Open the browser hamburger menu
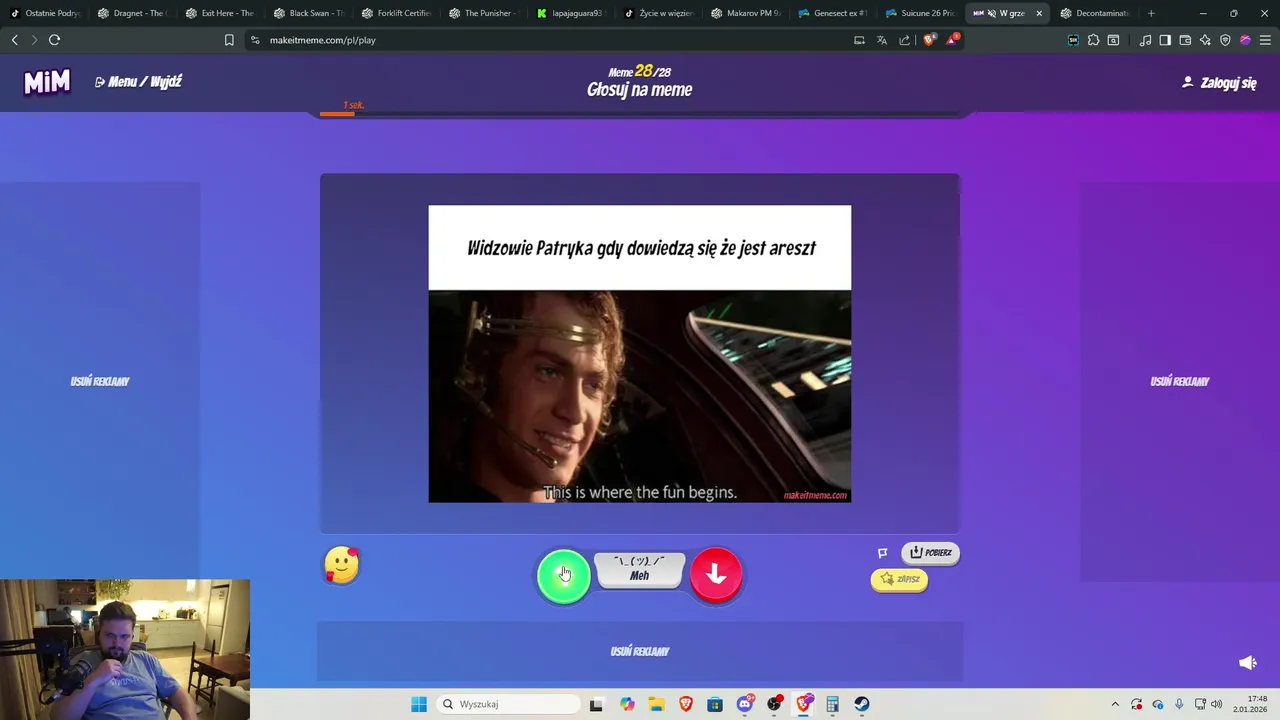This screenshot has width=1280, height=720. click(1266, 40)
